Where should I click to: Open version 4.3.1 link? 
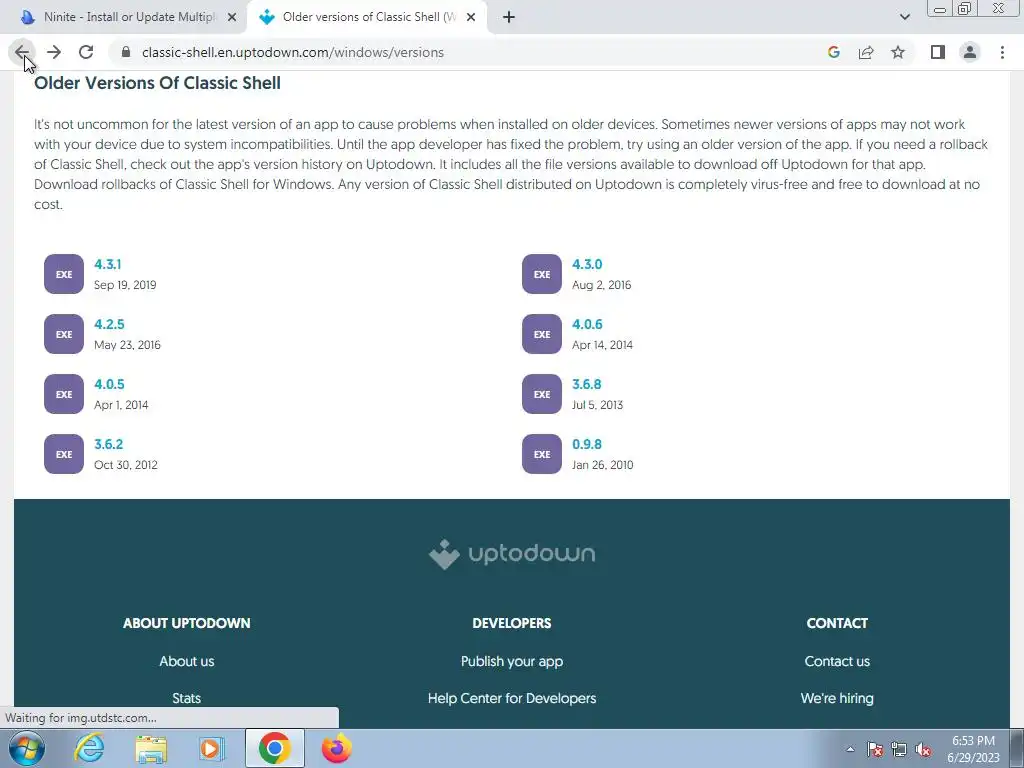tap(108, 264)
